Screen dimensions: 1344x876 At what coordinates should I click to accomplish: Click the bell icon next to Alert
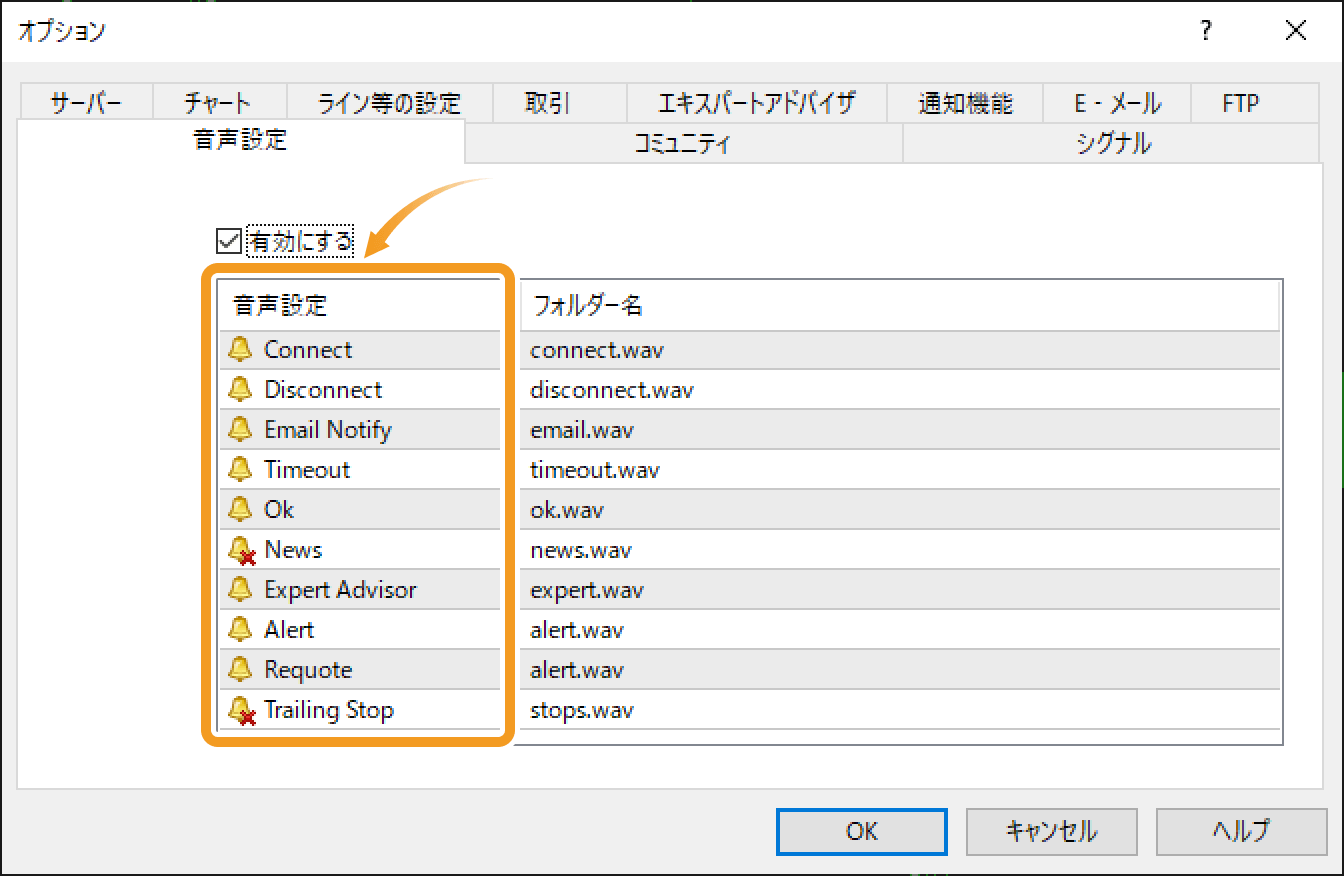pos(240,629)
